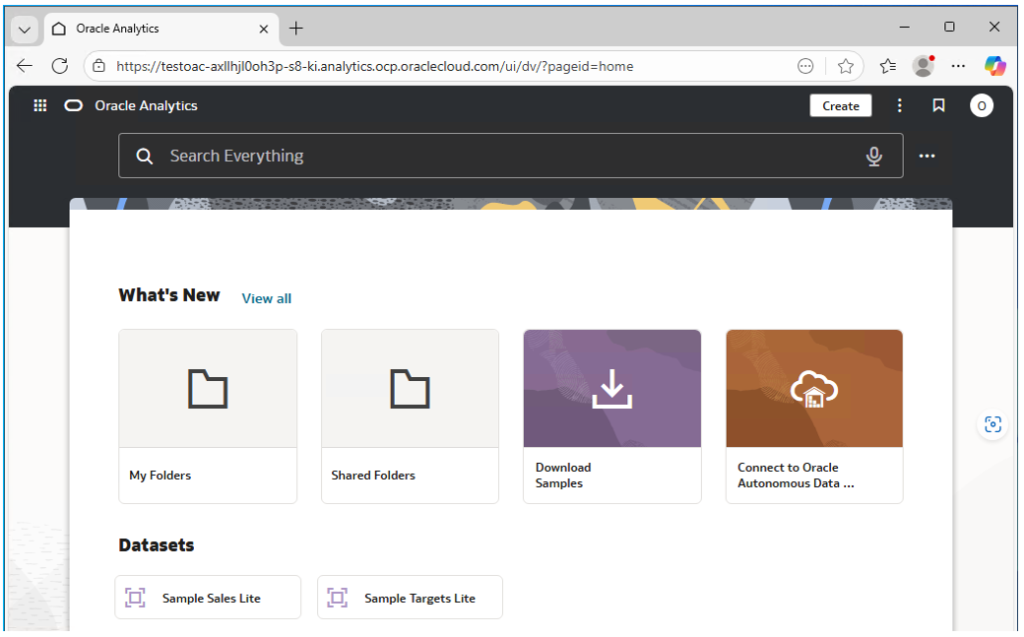
Task: Open the Download Samples tile
Action: 612,416
